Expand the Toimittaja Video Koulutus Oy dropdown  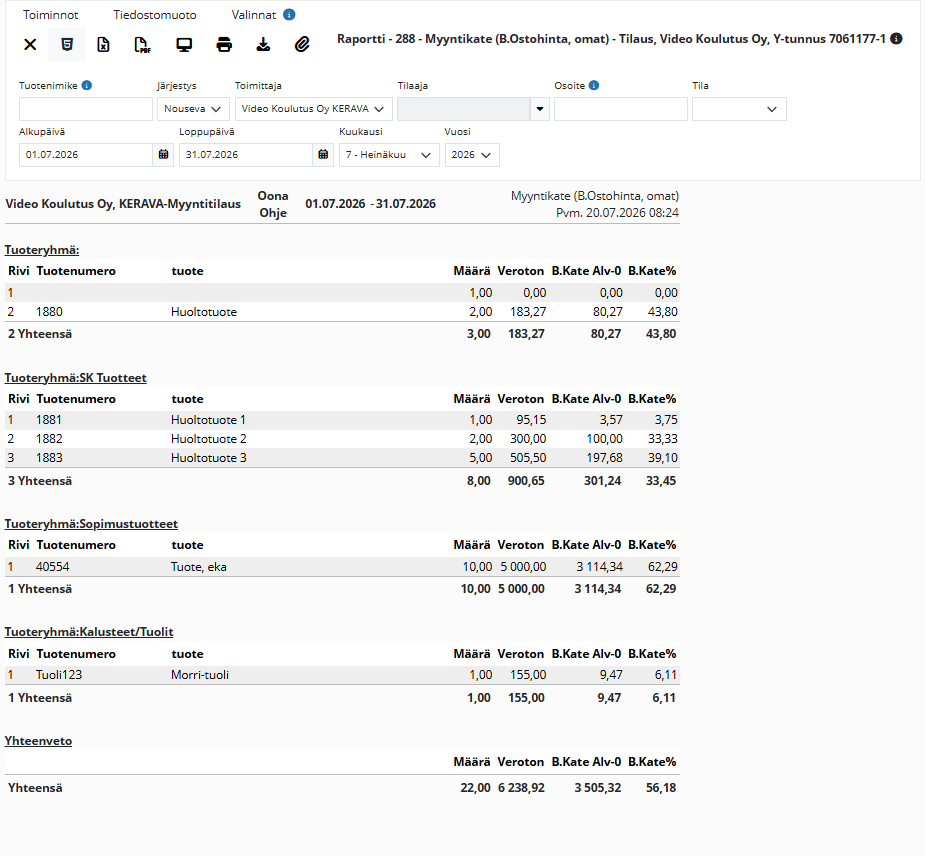pos(313,109)
